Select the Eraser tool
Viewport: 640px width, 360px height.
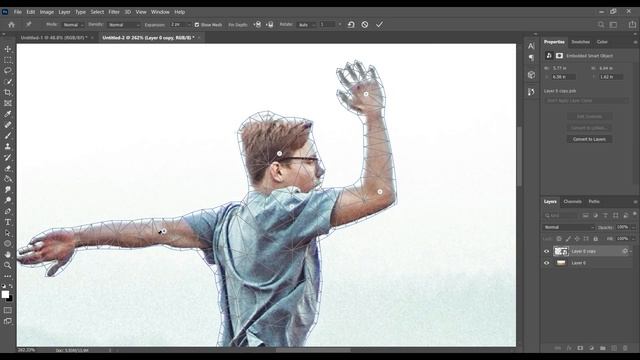(x=8, y=168)
